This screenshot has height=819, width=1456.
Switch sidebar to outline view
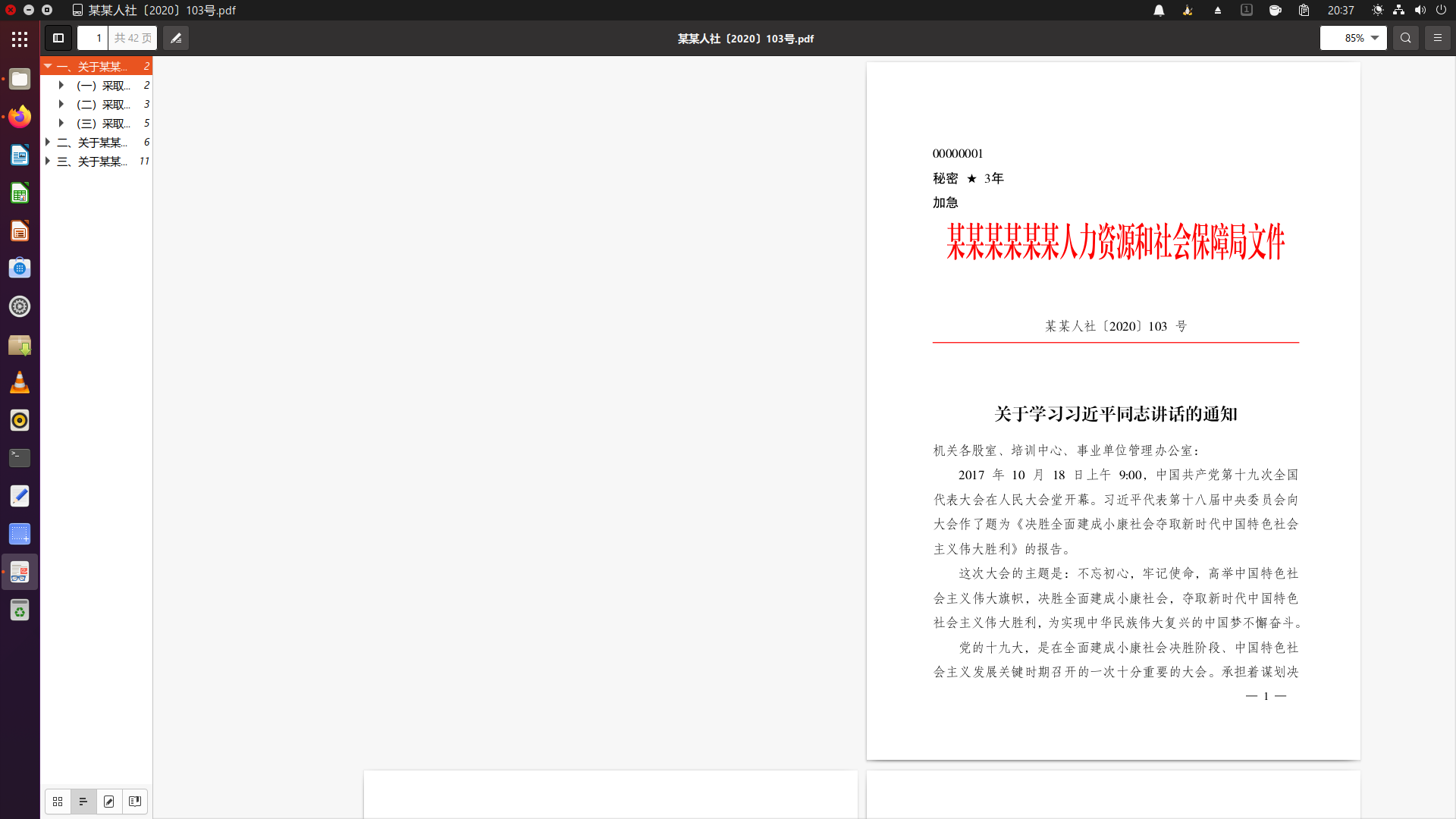pos(83,802)
